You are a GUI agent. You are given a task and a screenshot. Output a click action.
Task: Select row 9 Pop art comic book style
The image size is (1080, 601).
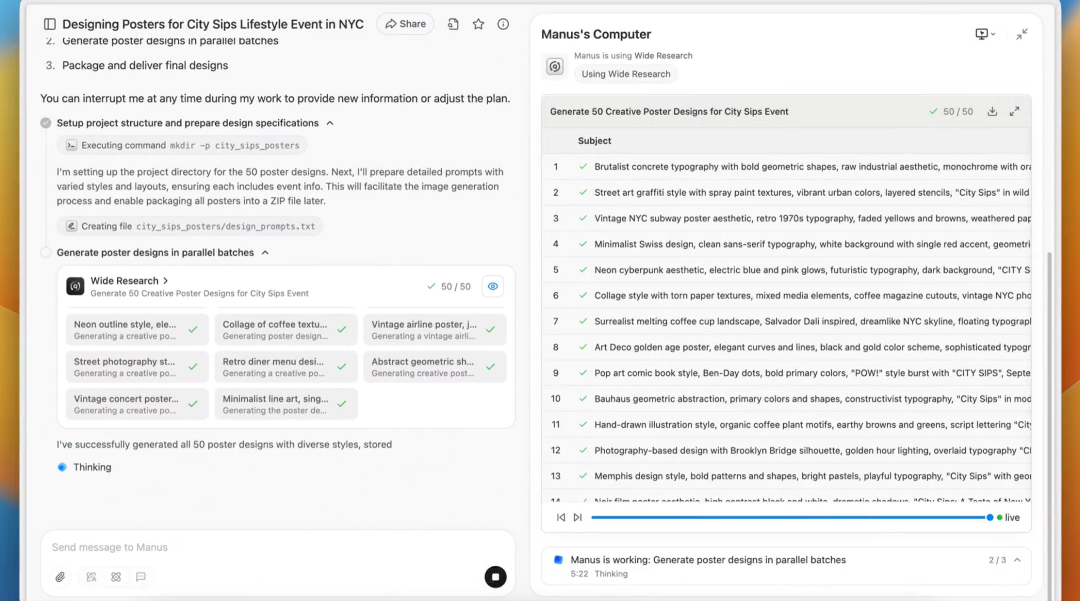point(786,373)
